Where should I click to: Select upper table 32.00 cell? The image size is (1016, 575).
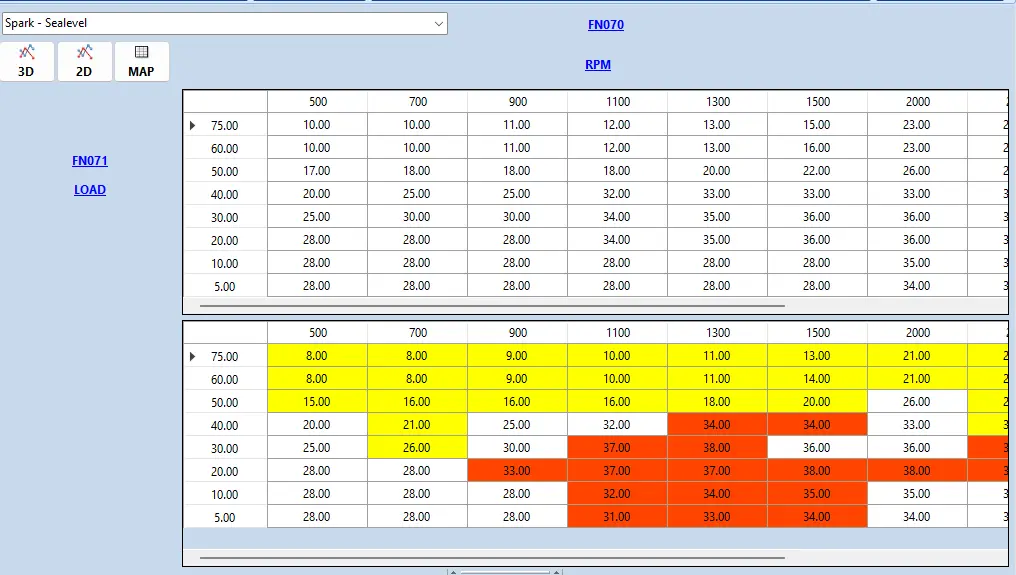[x=618, y=194]
